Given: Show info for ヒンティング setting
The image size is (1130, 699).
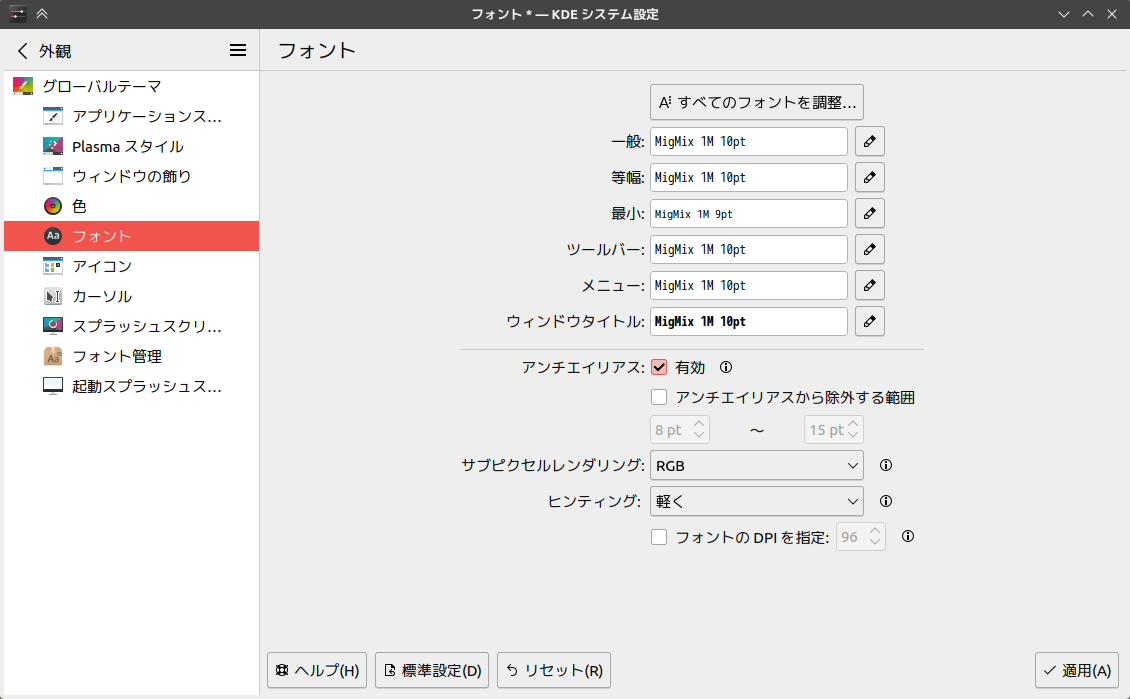Looking at the screenshot, I should pos(886,502).
